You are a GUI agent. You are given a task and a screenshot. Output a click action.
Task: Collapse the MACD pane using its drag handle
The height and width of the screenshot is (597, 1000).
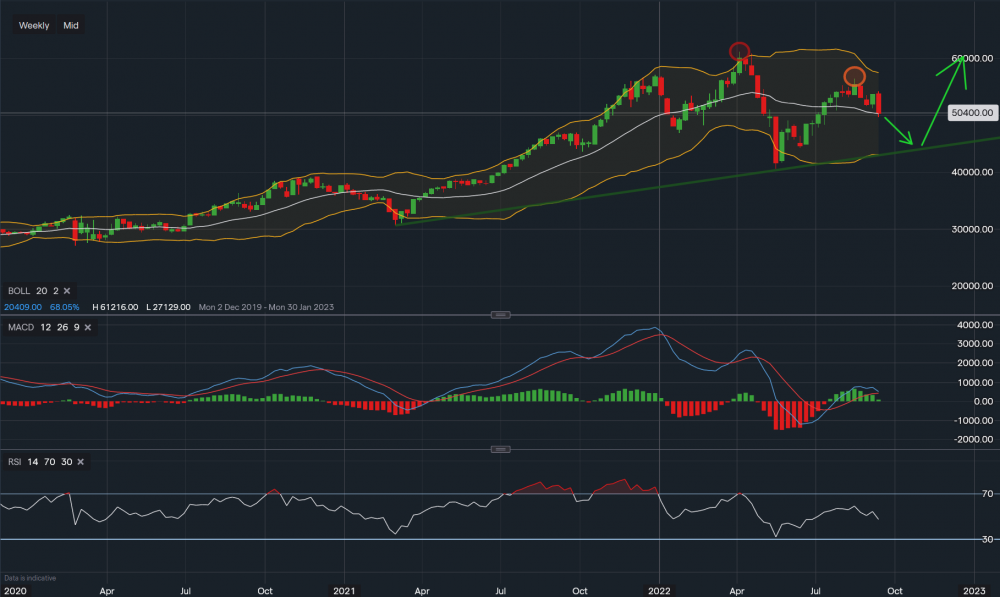point(500,314)
